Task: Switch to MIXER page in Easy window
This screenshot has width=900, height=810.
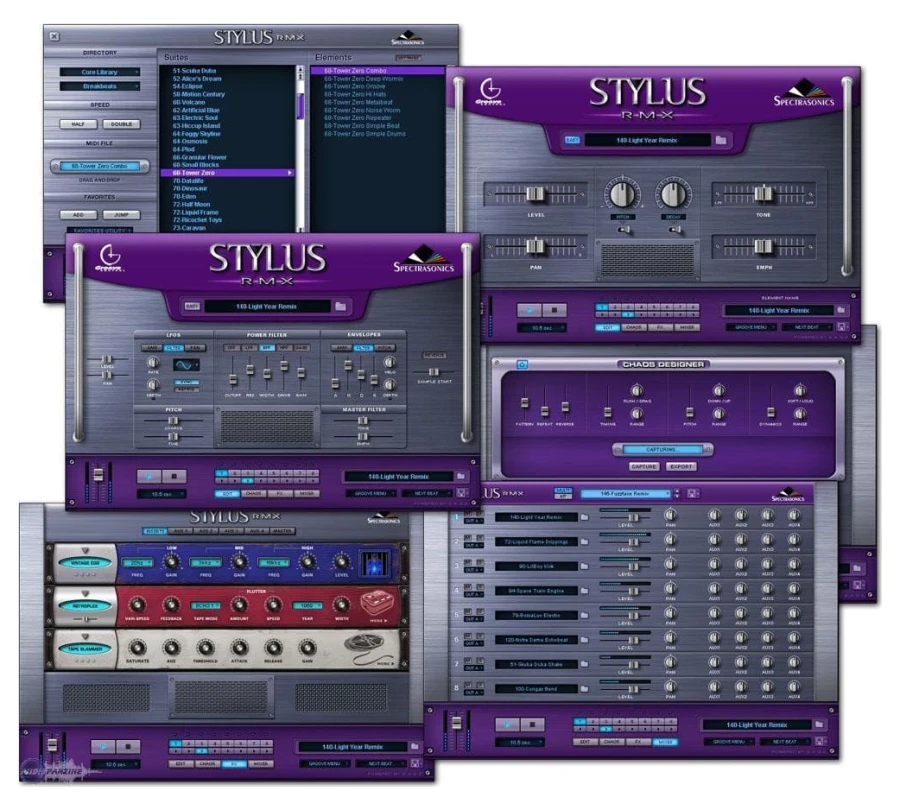Action: point(687,327)
